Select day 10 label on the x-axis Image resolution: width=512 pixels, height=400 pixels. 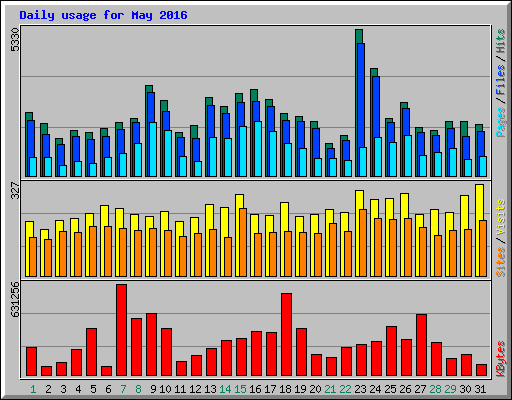pos(165,389)
